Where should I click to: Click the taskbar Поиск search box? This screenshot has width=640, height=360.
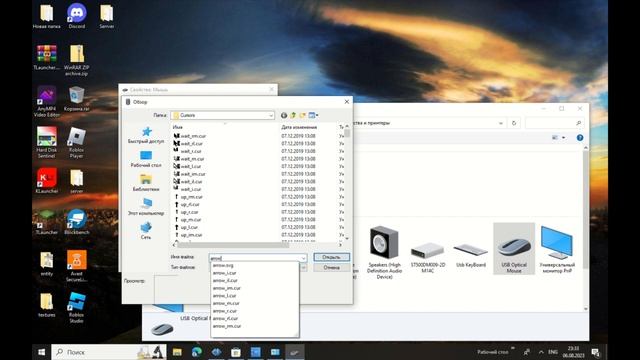[109, 352]
